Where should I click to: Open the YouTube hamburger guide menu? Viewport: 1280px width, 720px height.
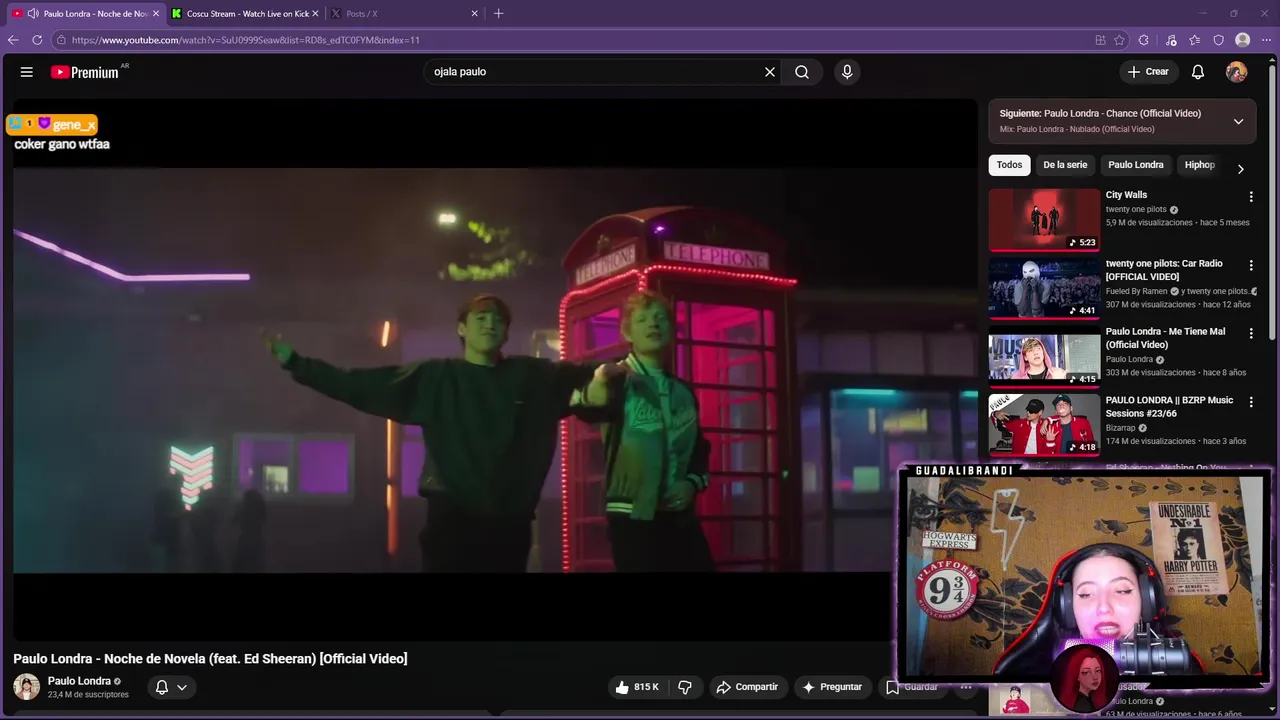click(x=27, y=72)
